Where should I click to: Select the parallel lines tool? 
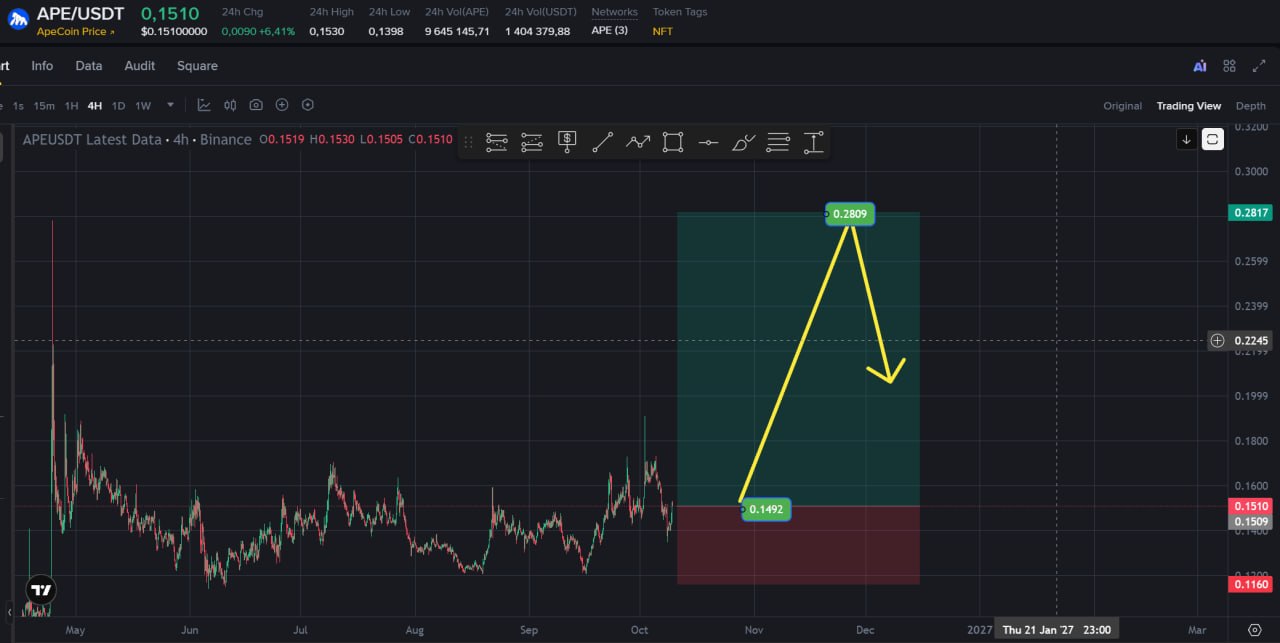778,143
